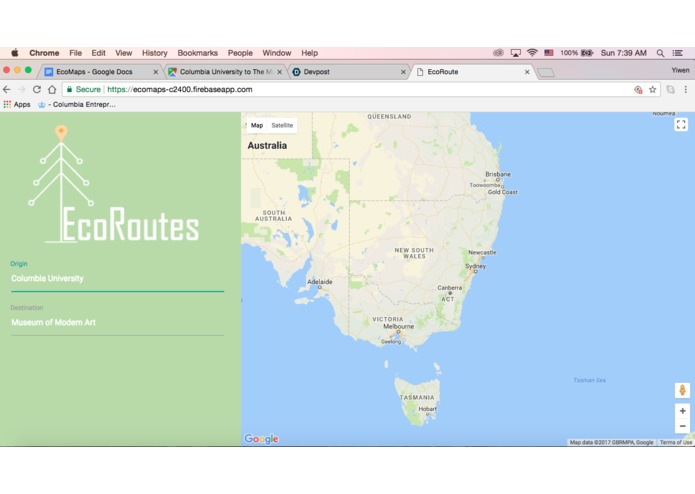Open the Apple menu
The height and width of the screenshot is (494, 695).
[15, 53]
